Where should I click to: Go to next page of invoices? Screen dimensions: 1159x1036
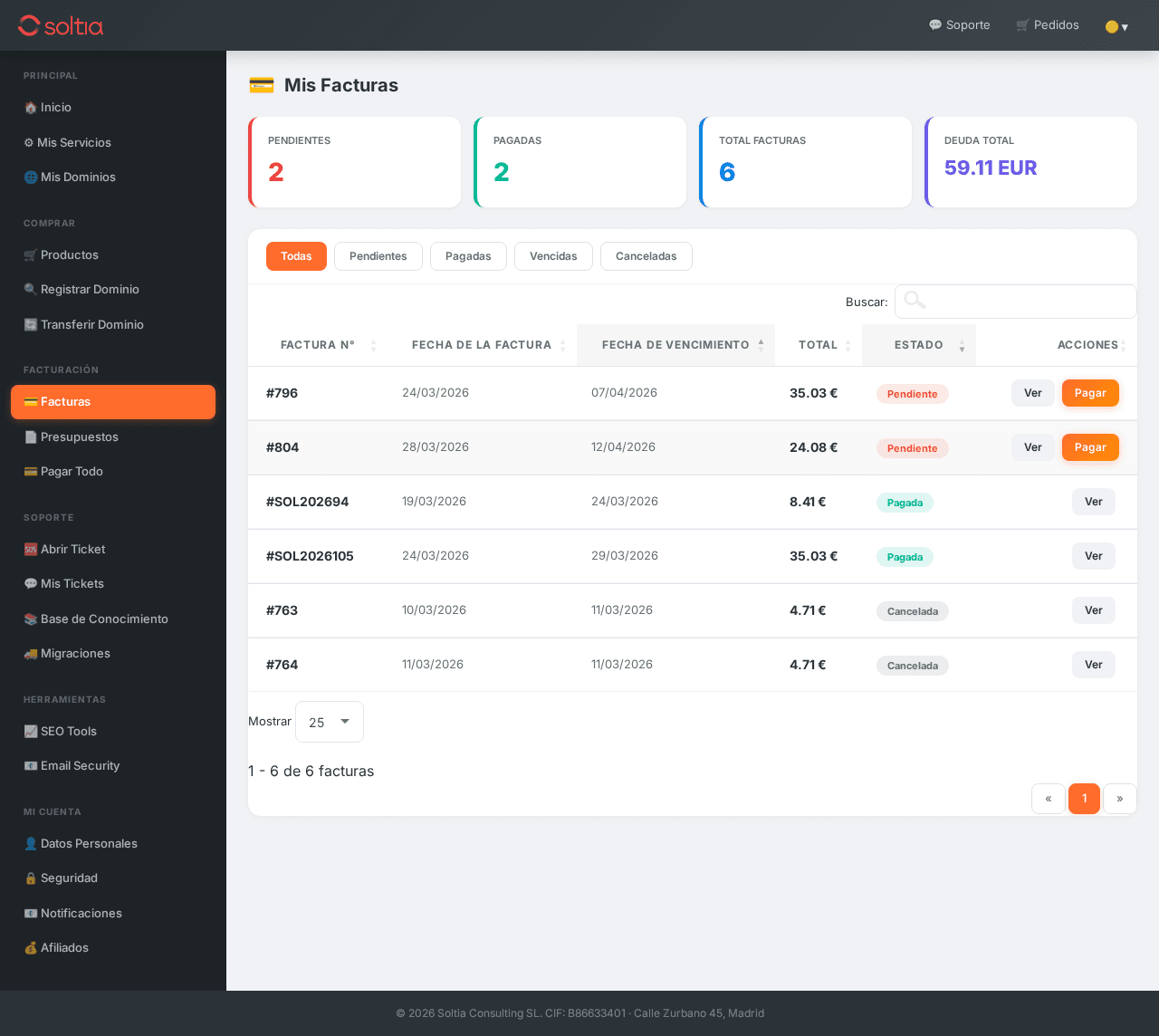1119,799
